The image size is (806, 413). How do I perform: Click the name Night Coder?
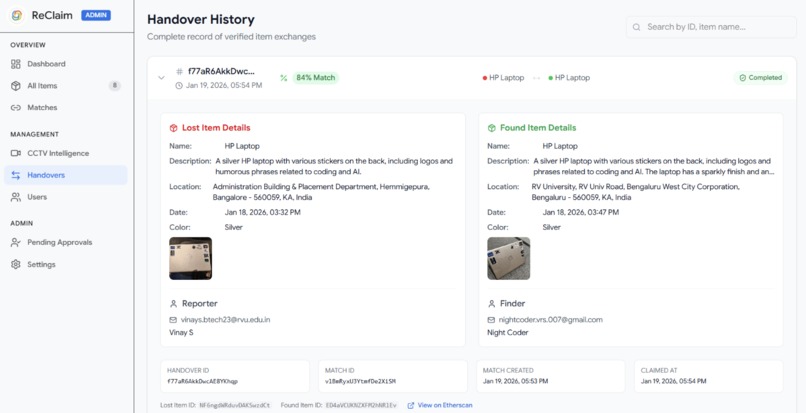[508, 333]
